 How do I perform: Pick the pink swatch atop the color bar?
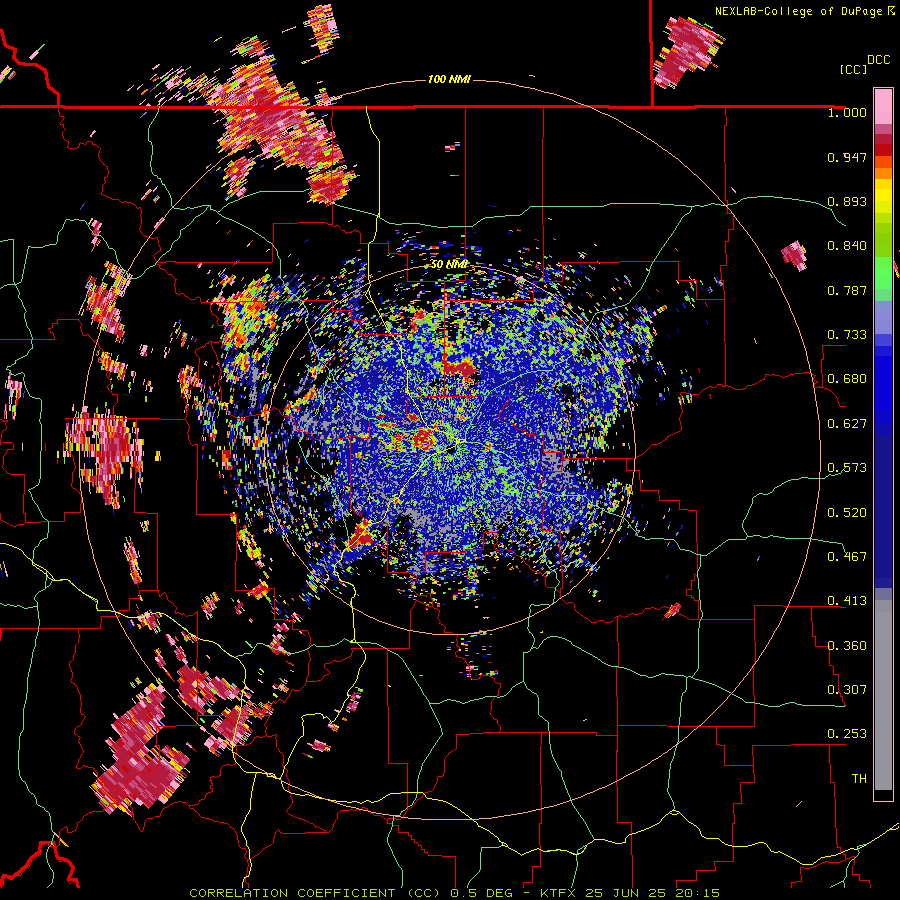(883, 106)
